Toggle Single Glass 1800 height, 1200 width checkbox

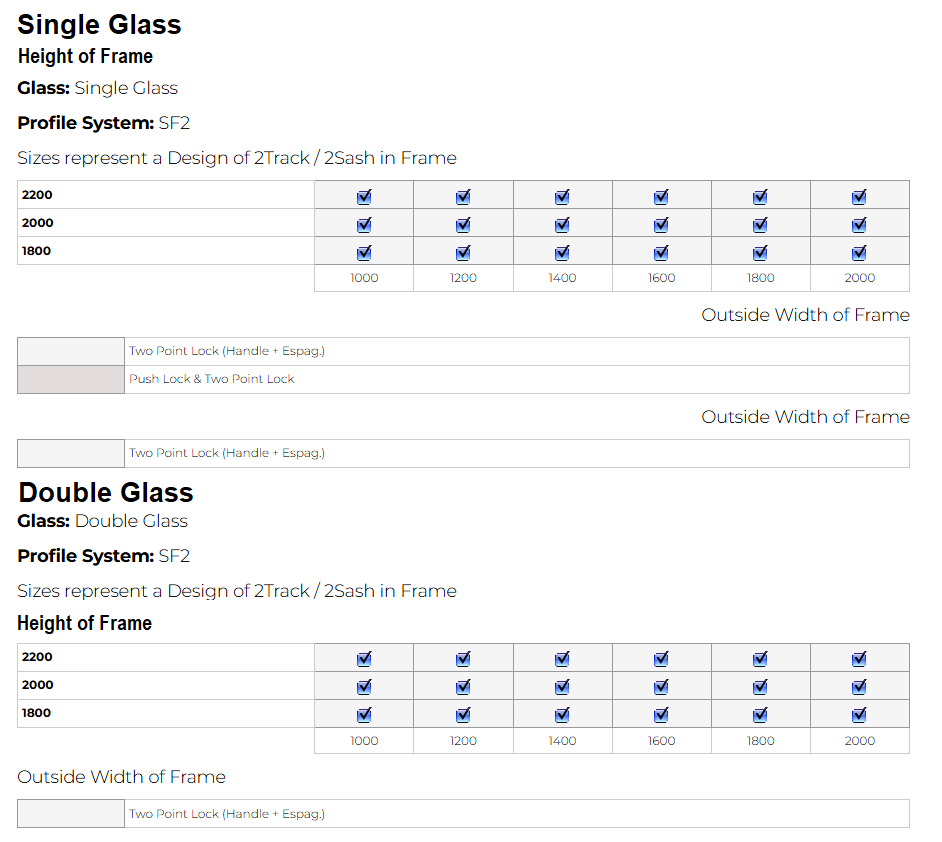click(463, 252)
